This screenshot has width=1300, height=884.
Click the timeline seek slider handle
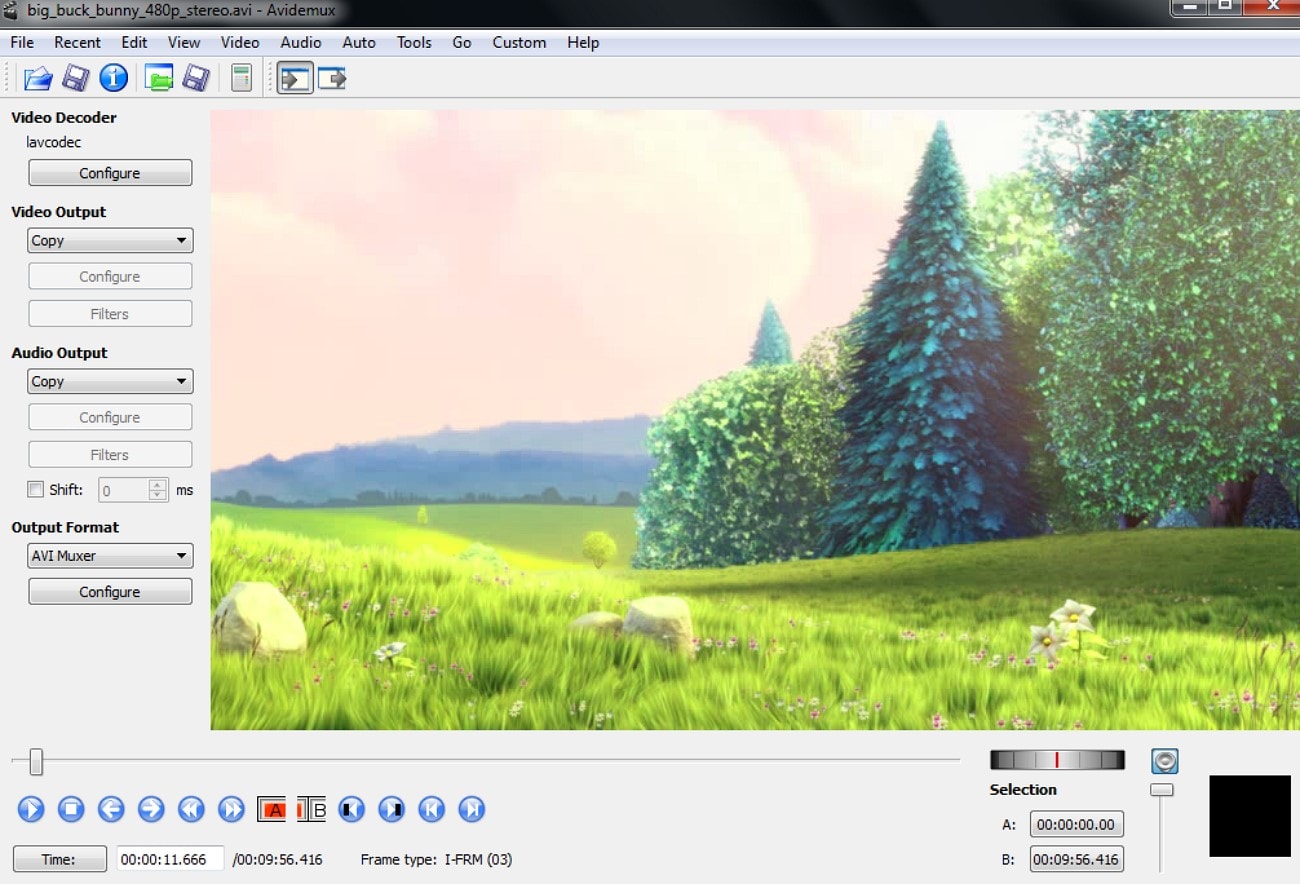(x=36, y=762)
